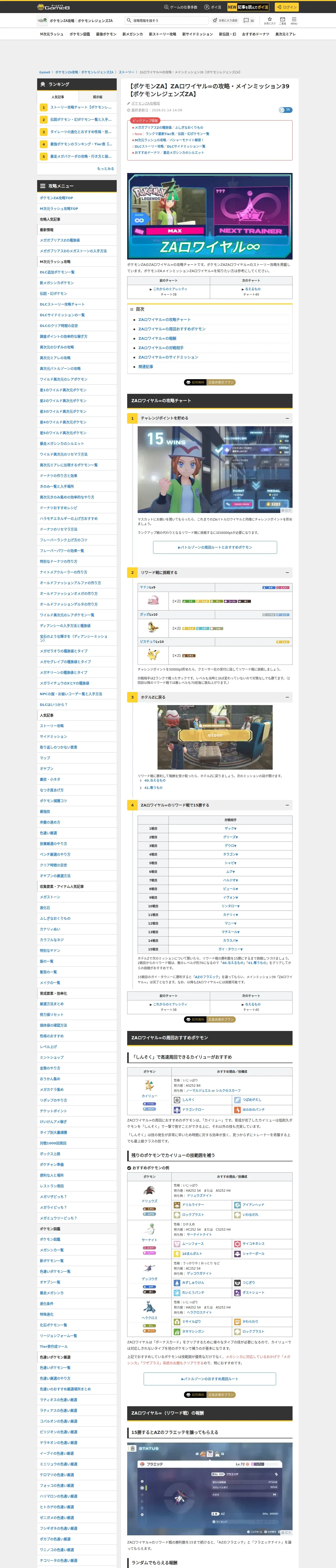Open the 最強ポケモン nav menu
The width and height of the screenshot is (336, 1568).
pos(106,34)
